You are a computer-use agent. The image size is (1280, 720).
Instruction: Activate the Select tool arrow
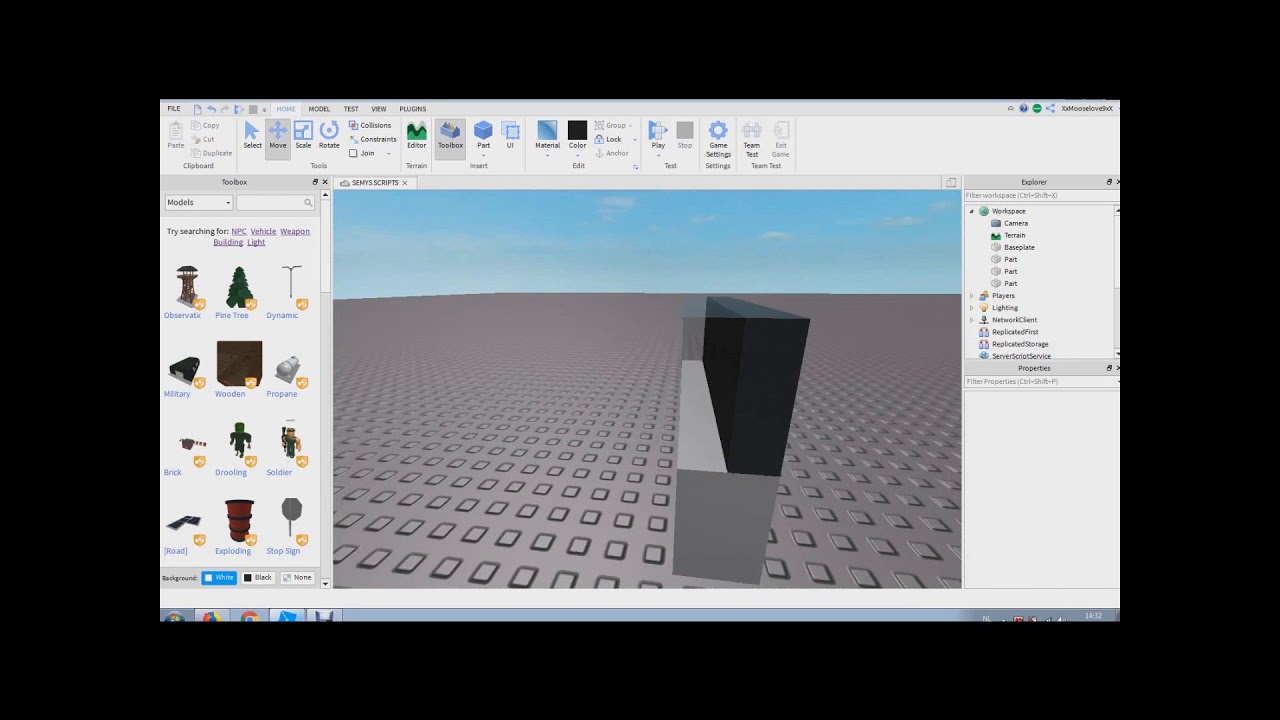252,135
